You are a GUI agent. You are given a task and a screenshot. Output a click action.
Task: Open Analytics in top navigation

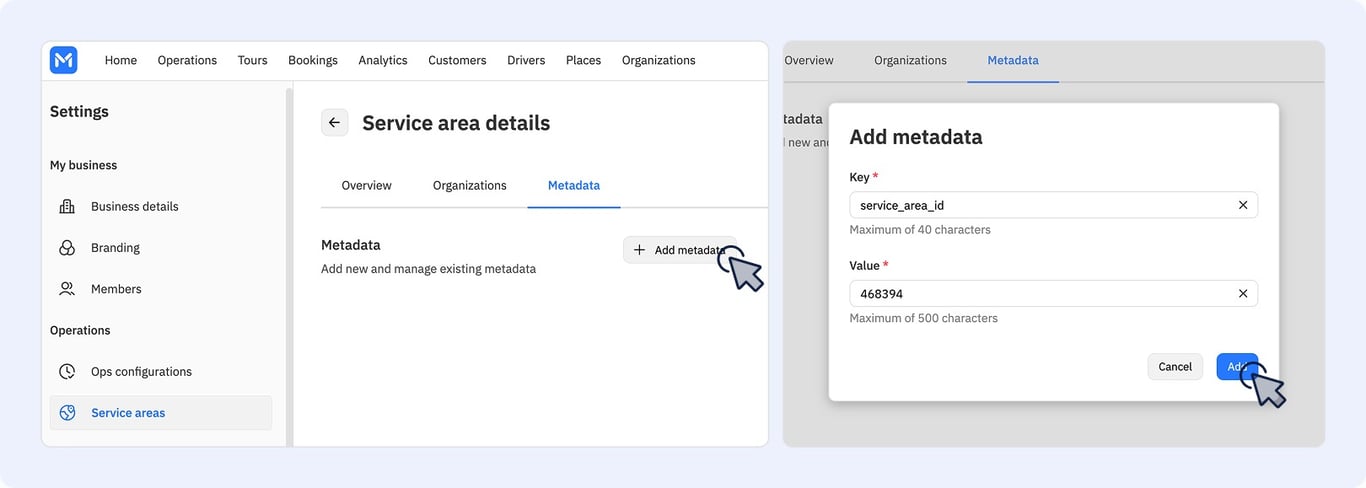[x=383, y=60]
